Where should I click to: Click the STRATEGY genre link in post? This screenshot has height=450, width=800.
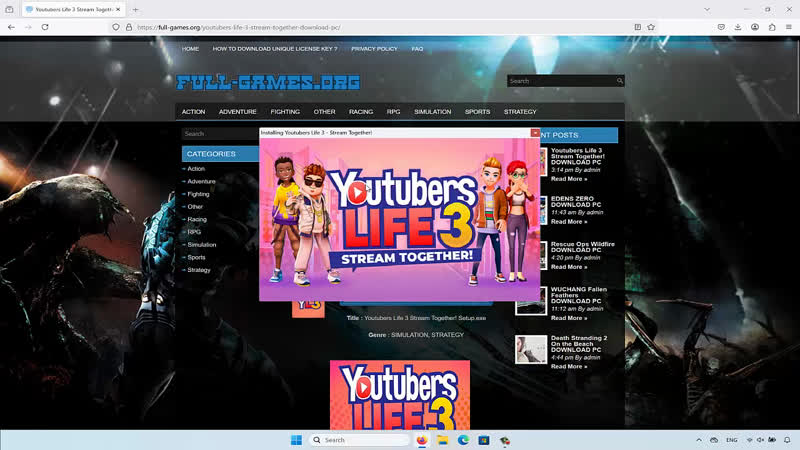tap(448, 335)
